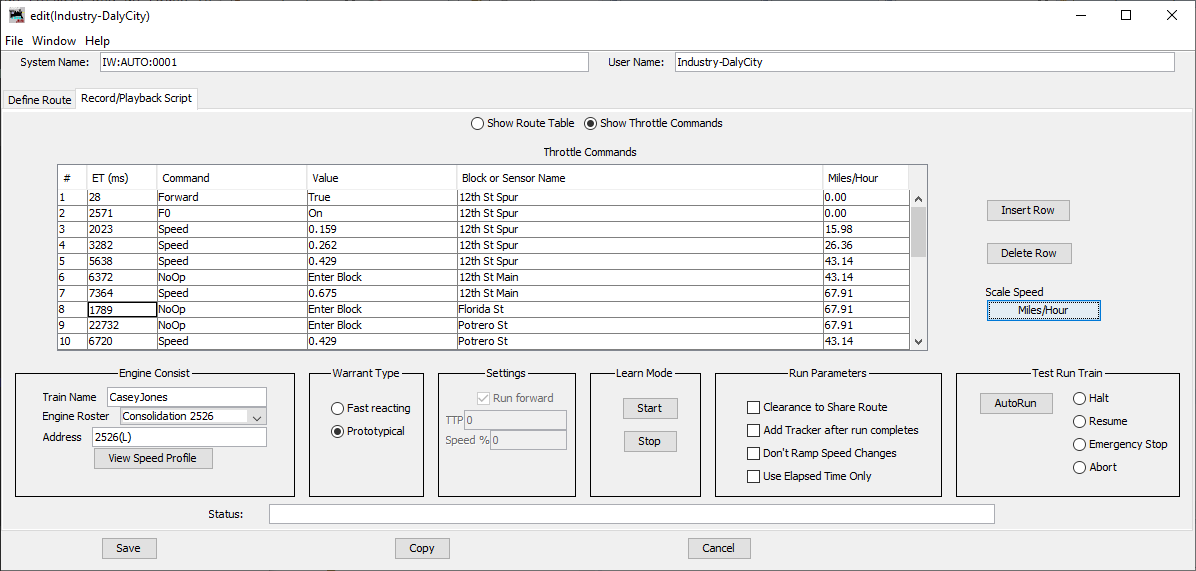Viewport: 1196px width, 571px height.
Task: Choose Fast reacting warrant type
Action: [x=337, y=408]
